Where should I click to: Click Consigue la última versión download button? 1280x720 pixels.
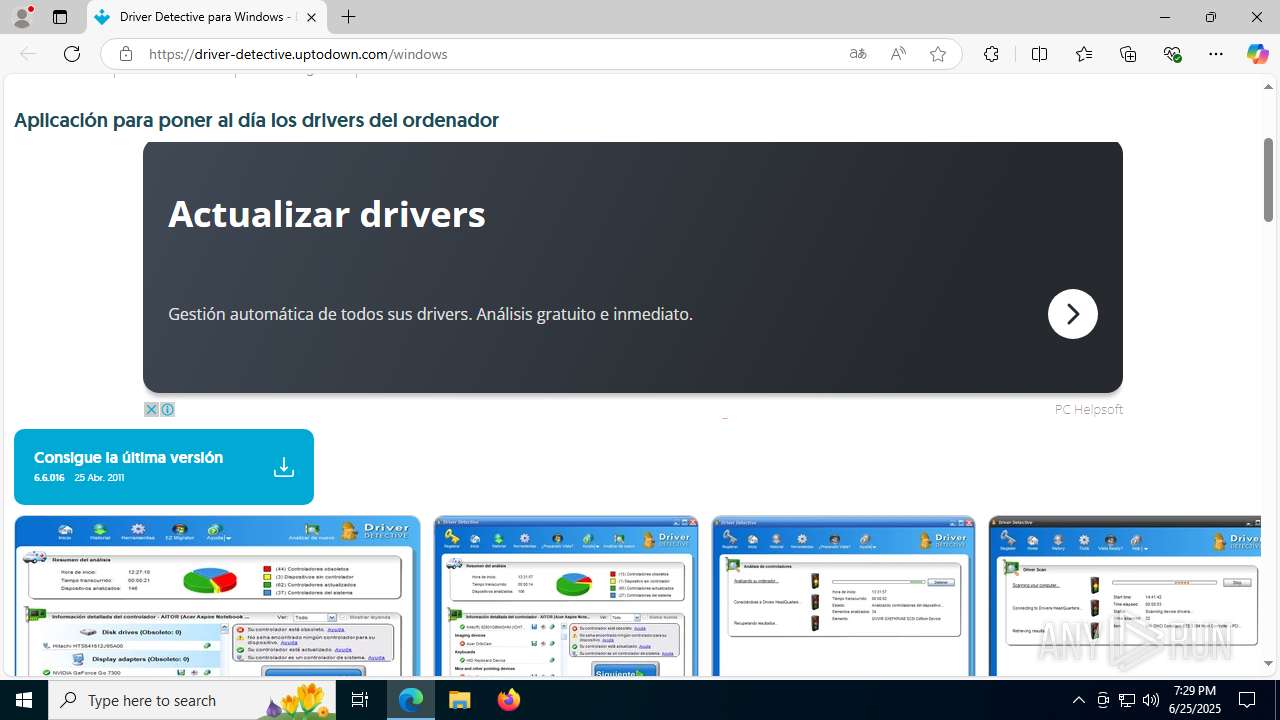[x=164, y=467]
